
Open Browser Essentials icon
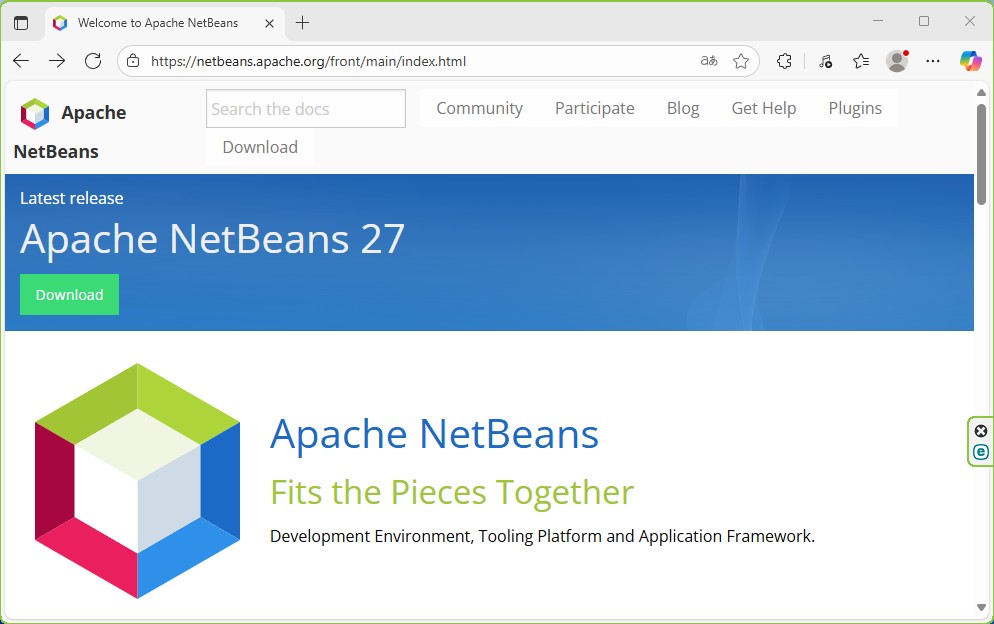point(824,61)
